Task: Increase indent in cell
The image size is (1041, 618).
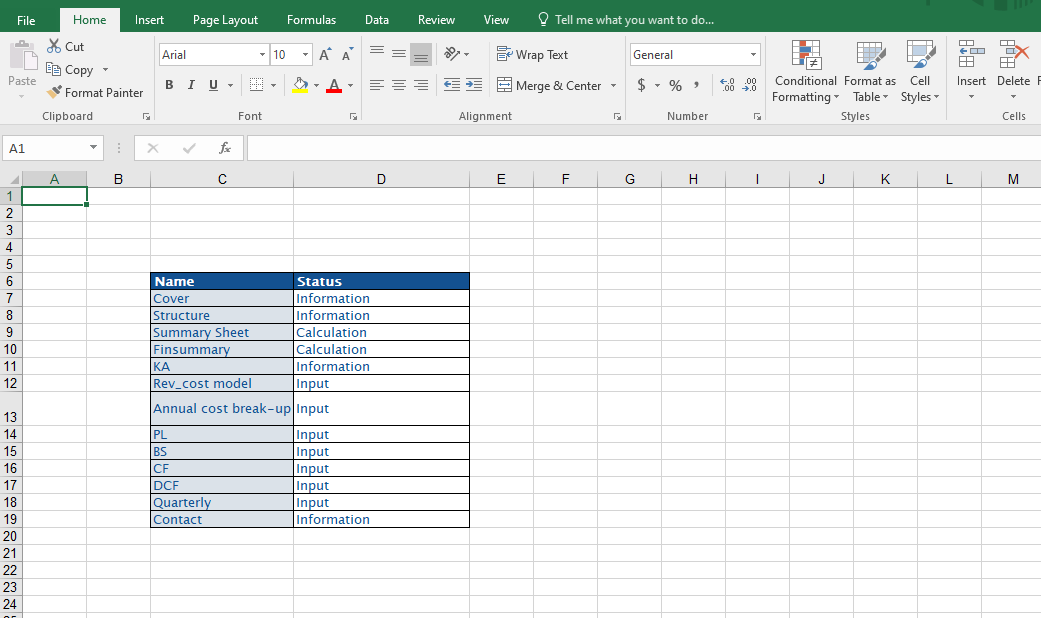Action: [474, 84]
